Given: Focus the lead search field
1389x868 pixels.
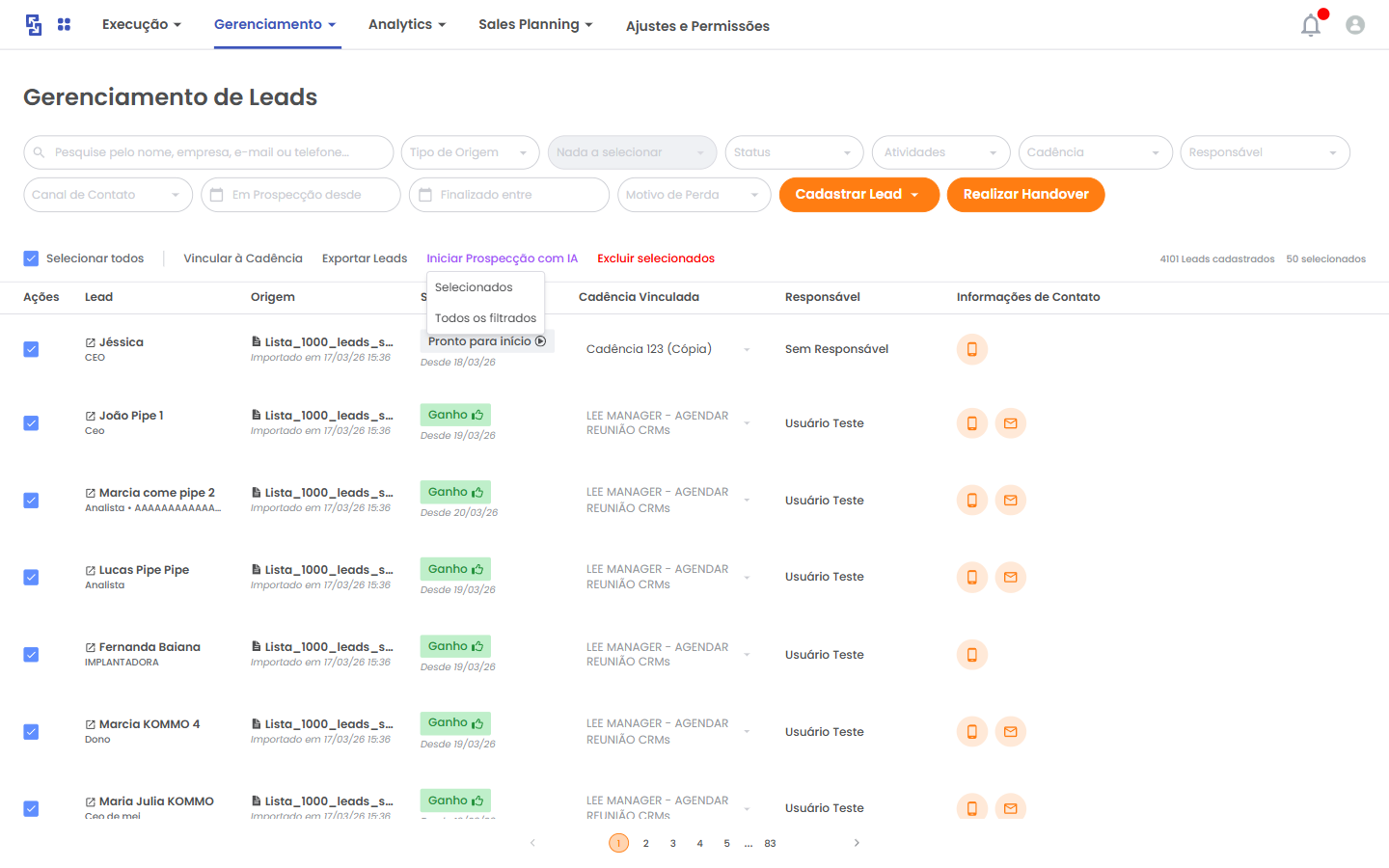Looking at the screenshot, I should [208, 152].
